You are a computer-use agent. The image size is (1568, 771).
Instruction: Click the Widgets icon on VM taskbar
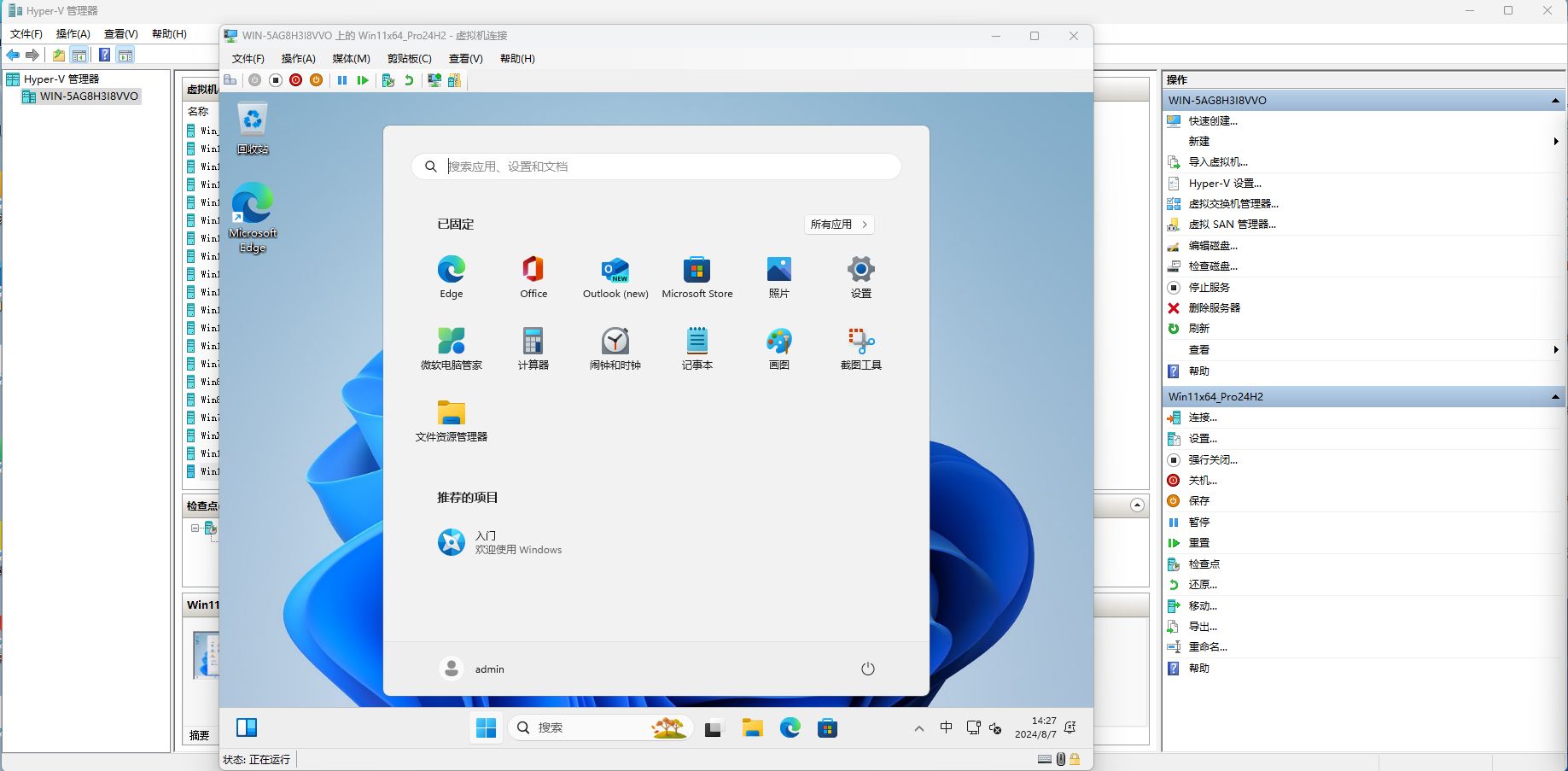(247, 727)
